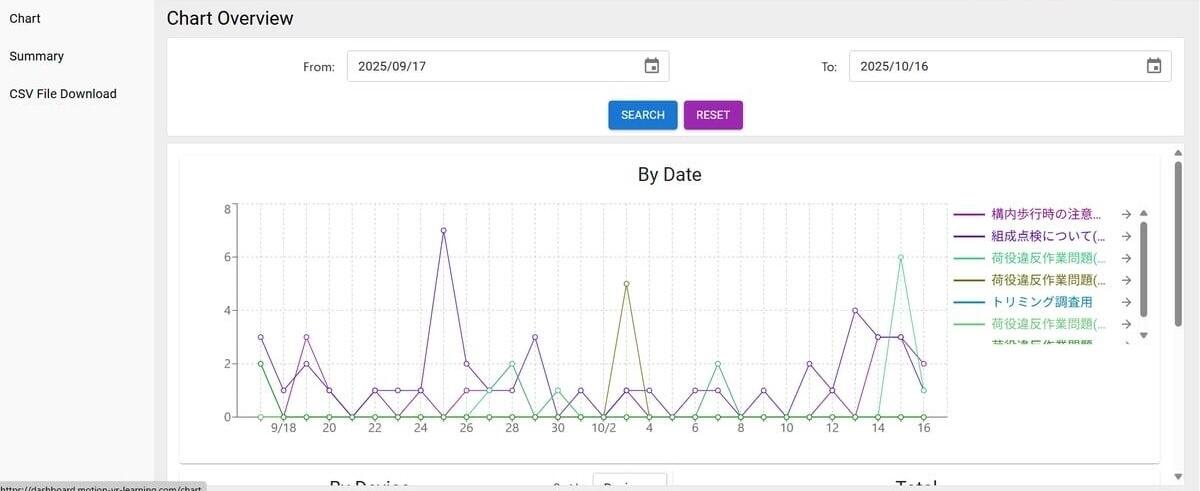Click page scrollbar down arrow
1200x491 pixels.
pyautogui.click(x=1178, y=476)
